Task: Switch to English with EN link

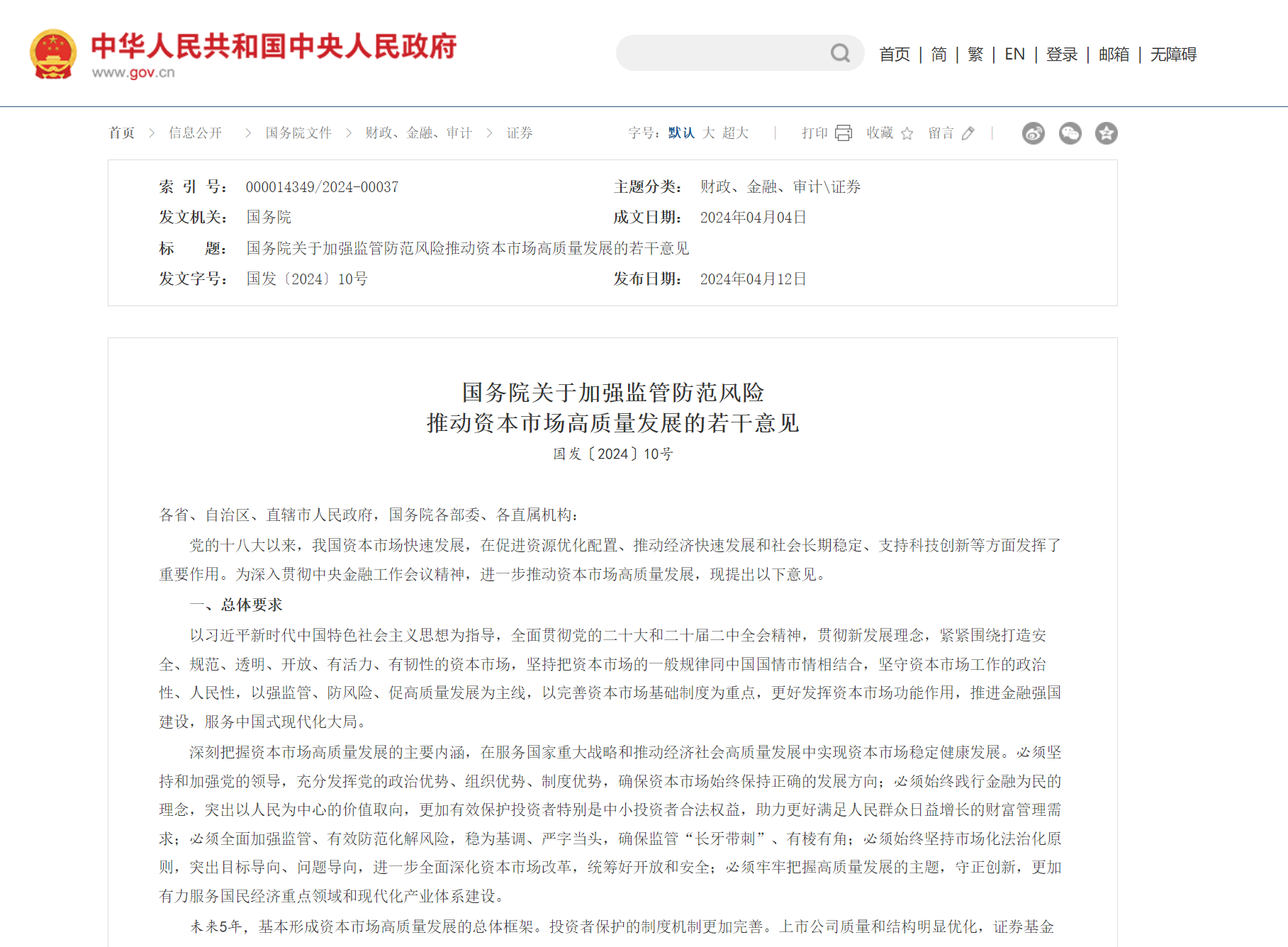Action: (1014, 55)
